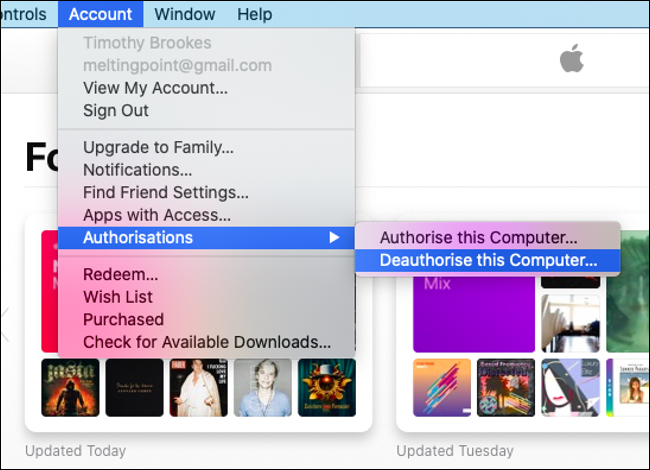Click the gold top-hat album thumbnail

(327, 388)
